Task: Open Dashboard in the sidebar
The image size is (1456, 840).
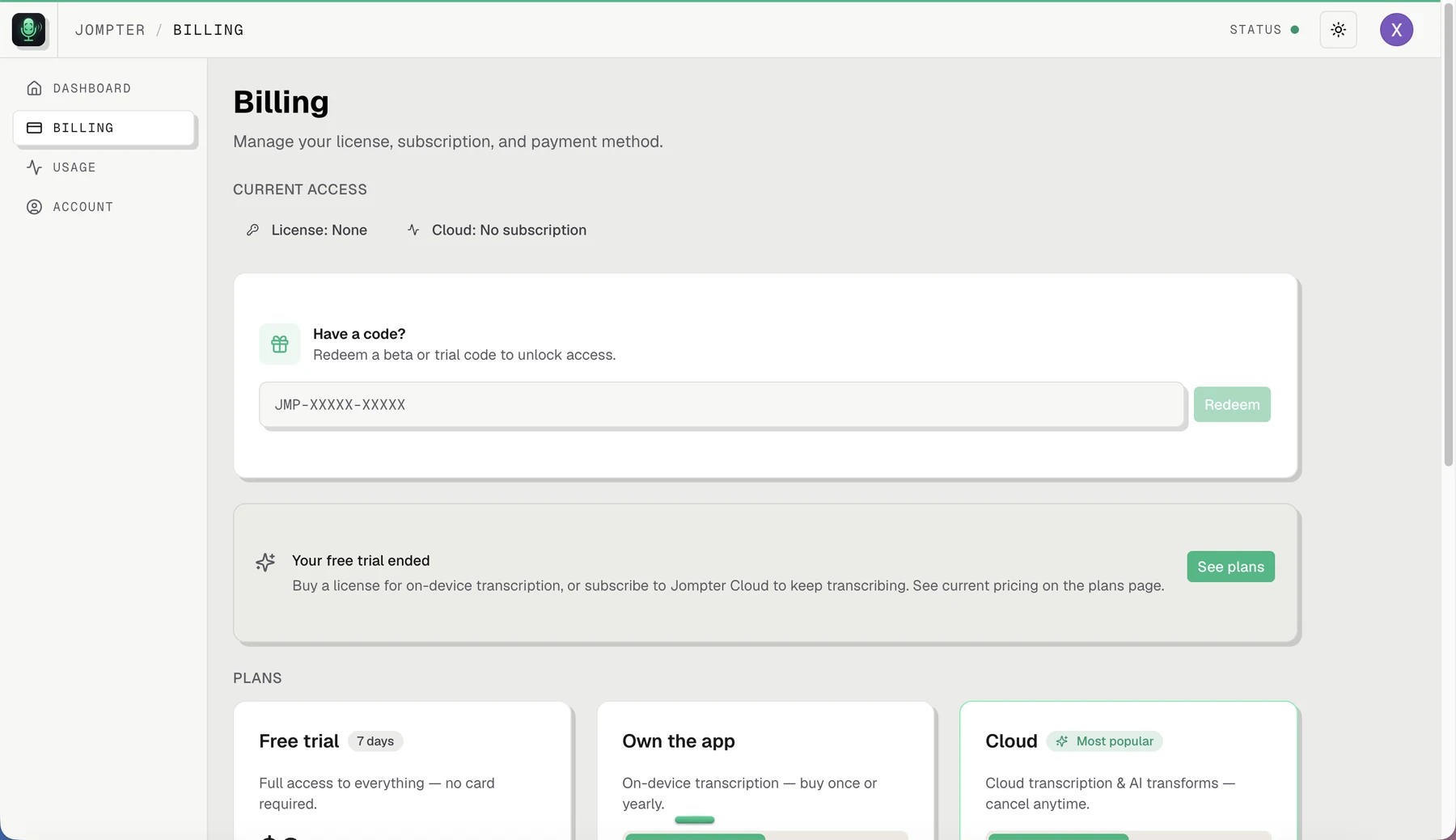Action: [x=104, y=88]
